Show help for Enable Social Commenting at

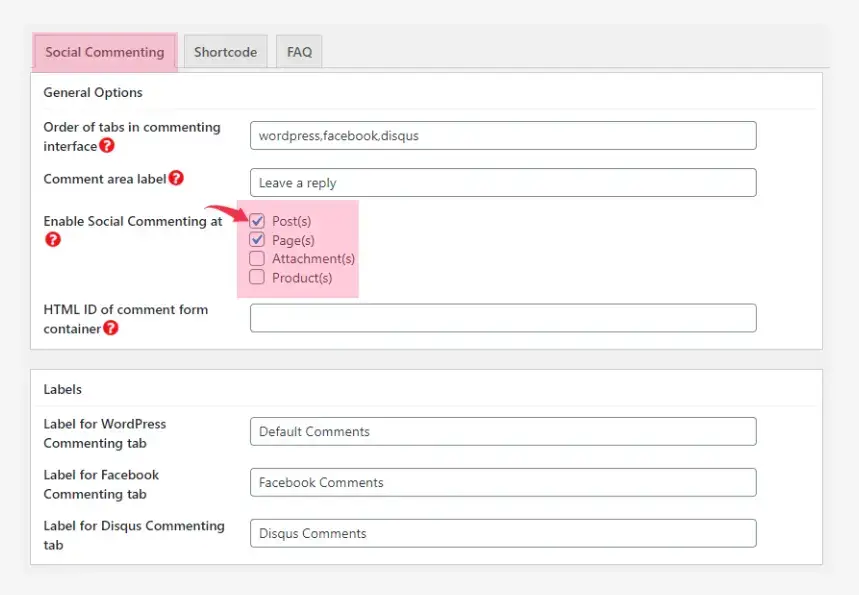click(x=53, y=240)
